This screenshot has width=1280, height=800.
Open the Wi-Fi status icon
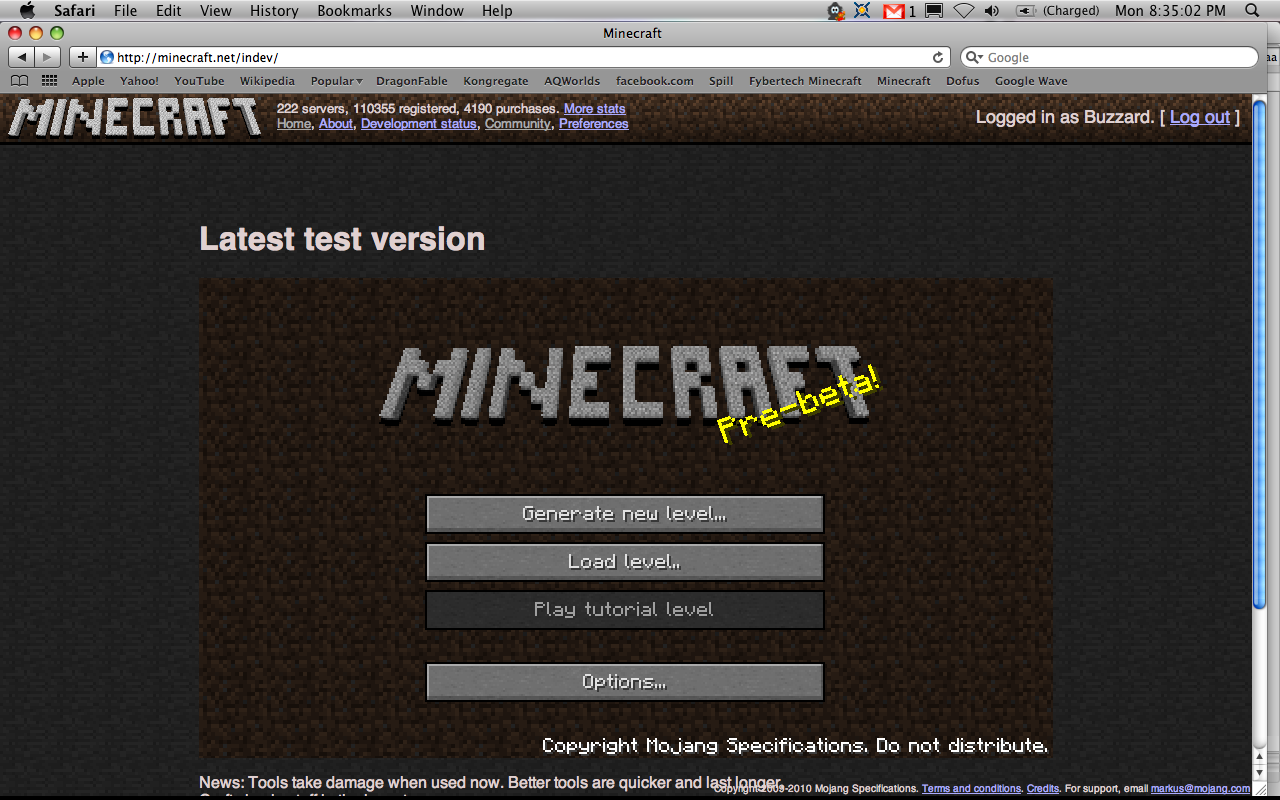coord(963,11)
